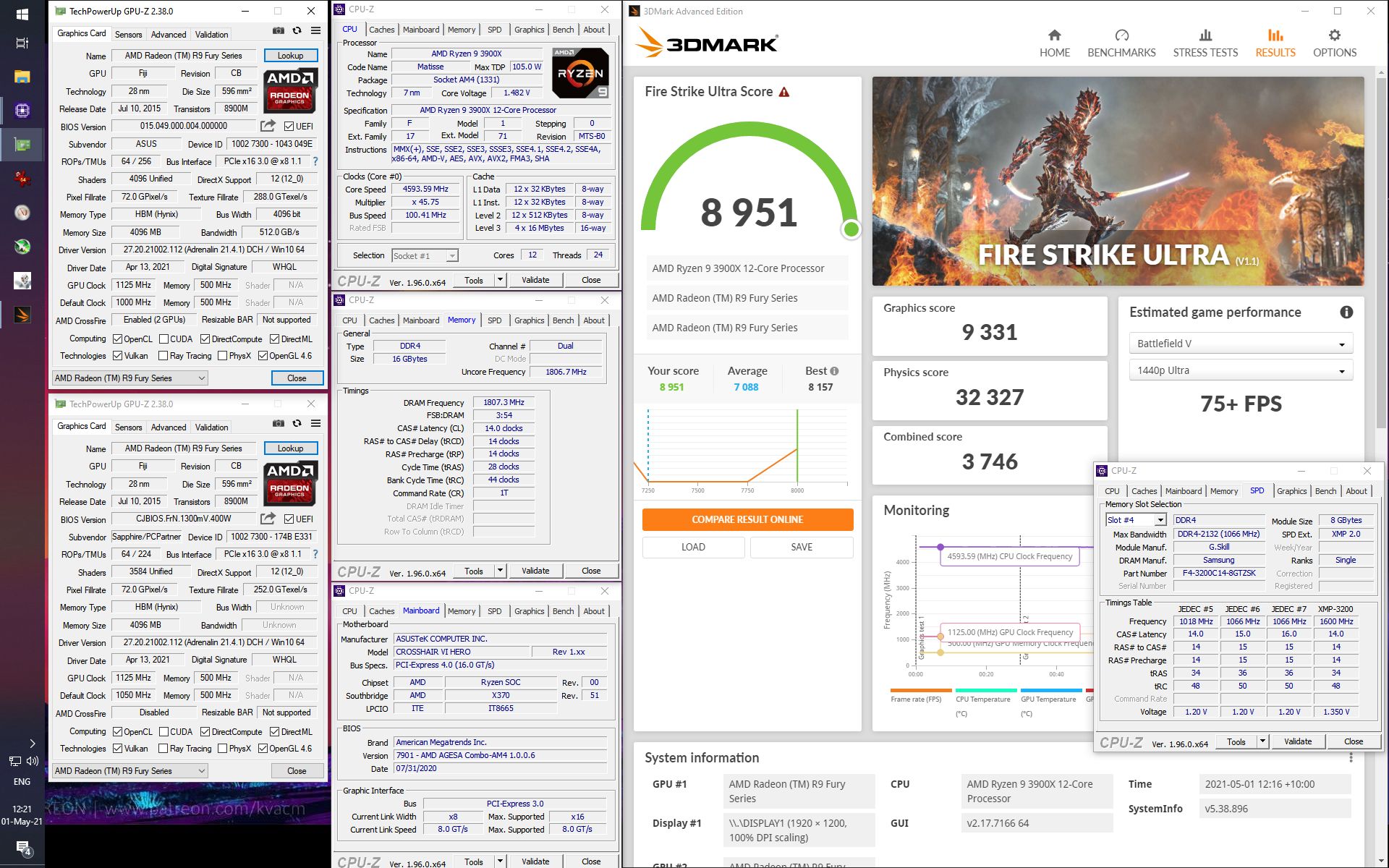
Task: Open Windows notification center icon
Action: coord(22,848)
